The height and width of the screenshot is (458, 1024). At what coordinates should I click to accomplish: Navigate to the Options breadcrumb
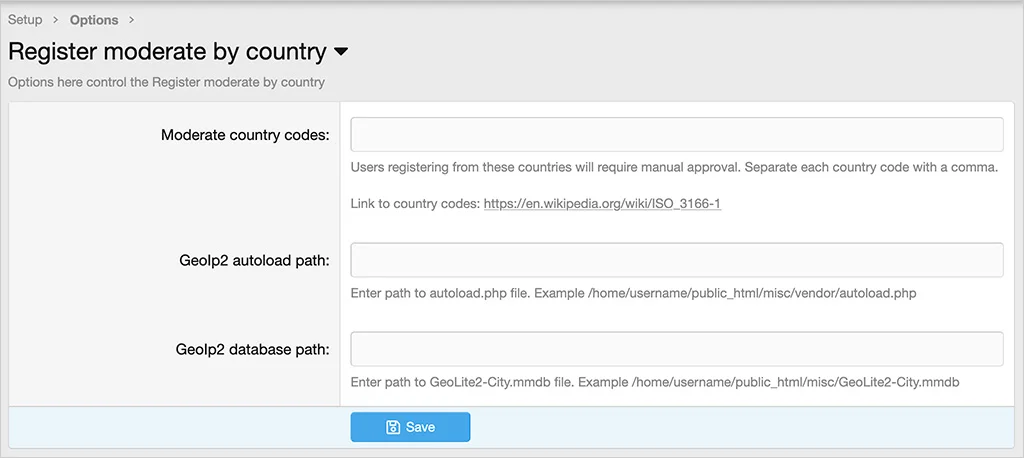coord(94,20)
